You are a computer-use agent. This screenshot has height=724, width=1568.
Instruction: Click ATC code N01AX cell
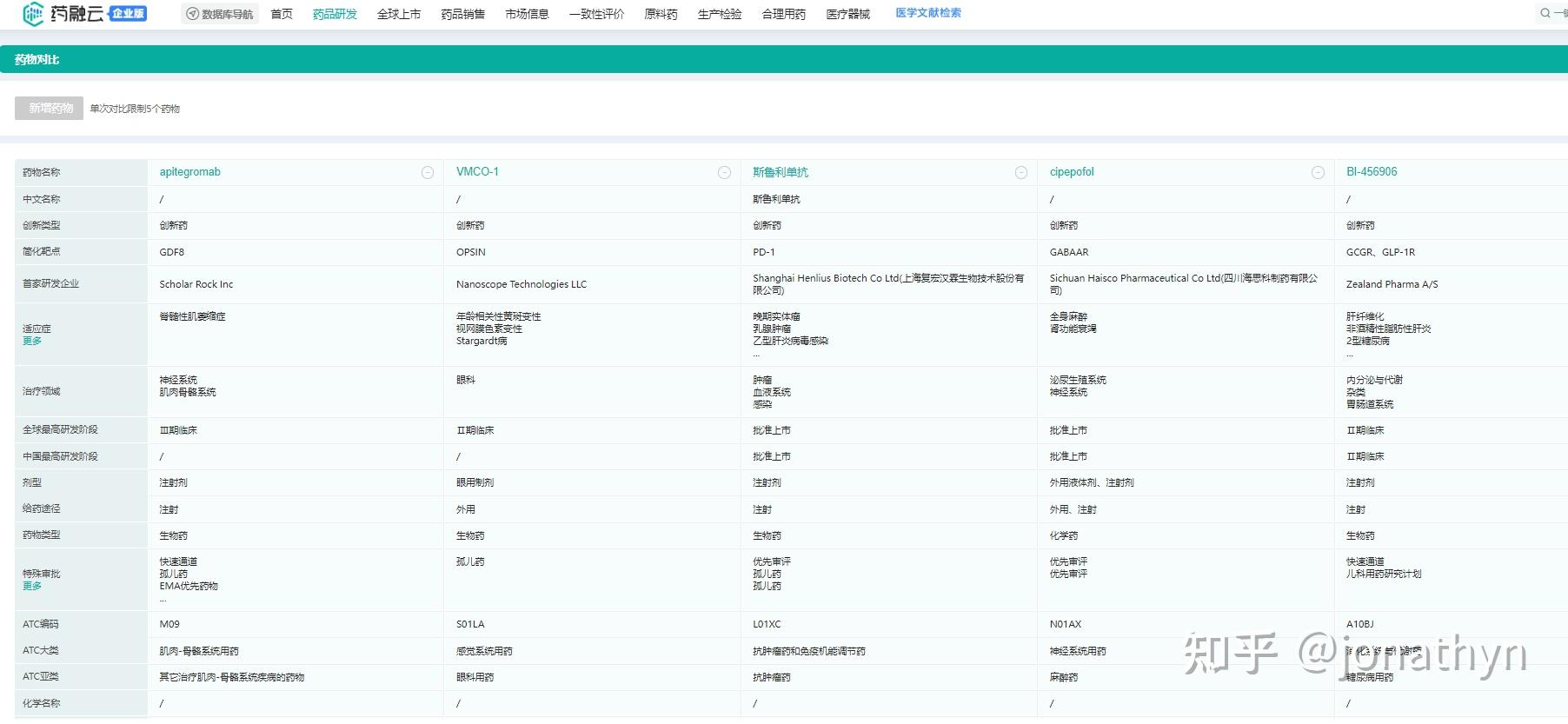[1065, 624]
